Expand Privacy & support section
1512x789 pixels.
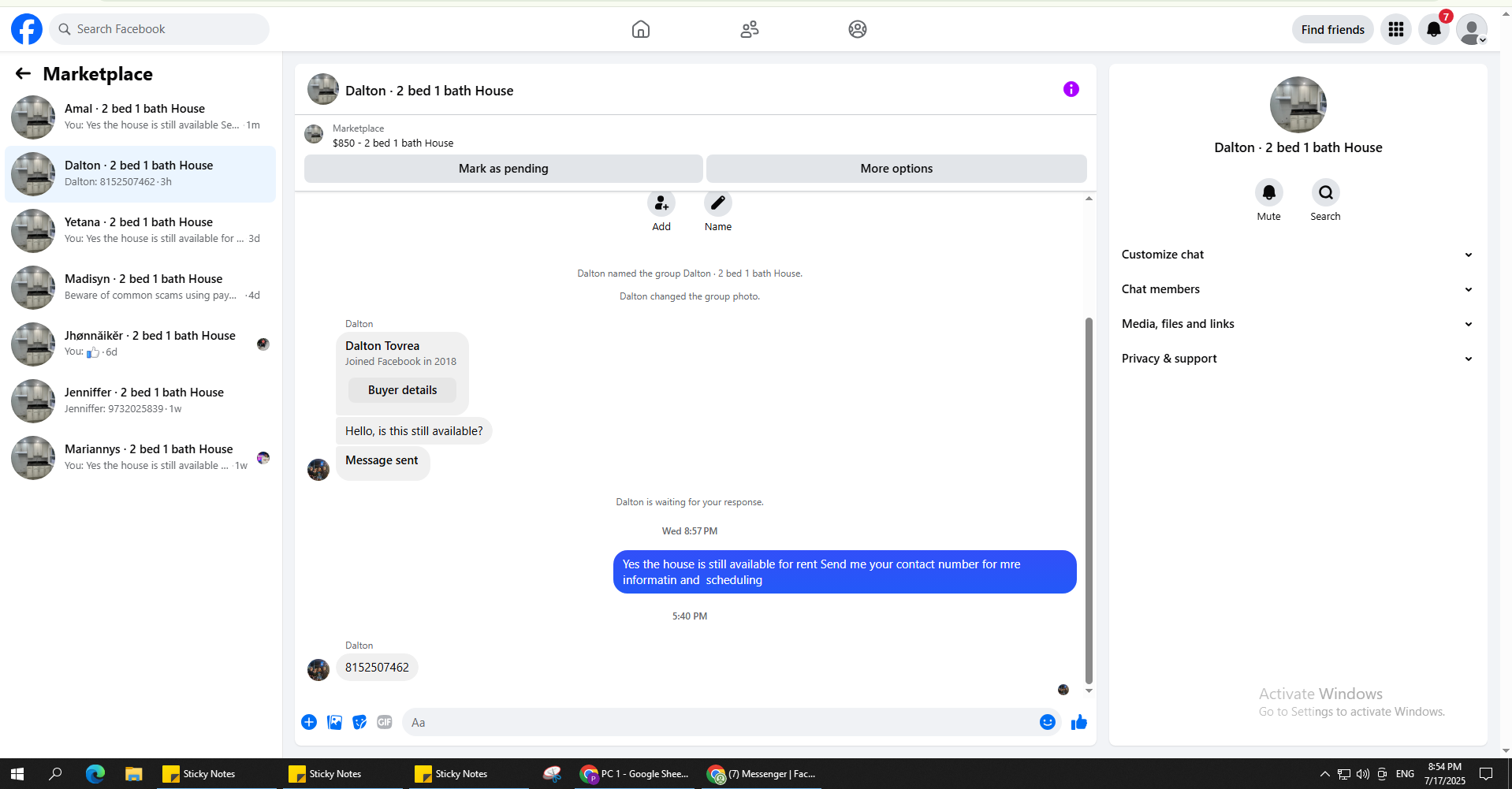[x=1298, y=359]
